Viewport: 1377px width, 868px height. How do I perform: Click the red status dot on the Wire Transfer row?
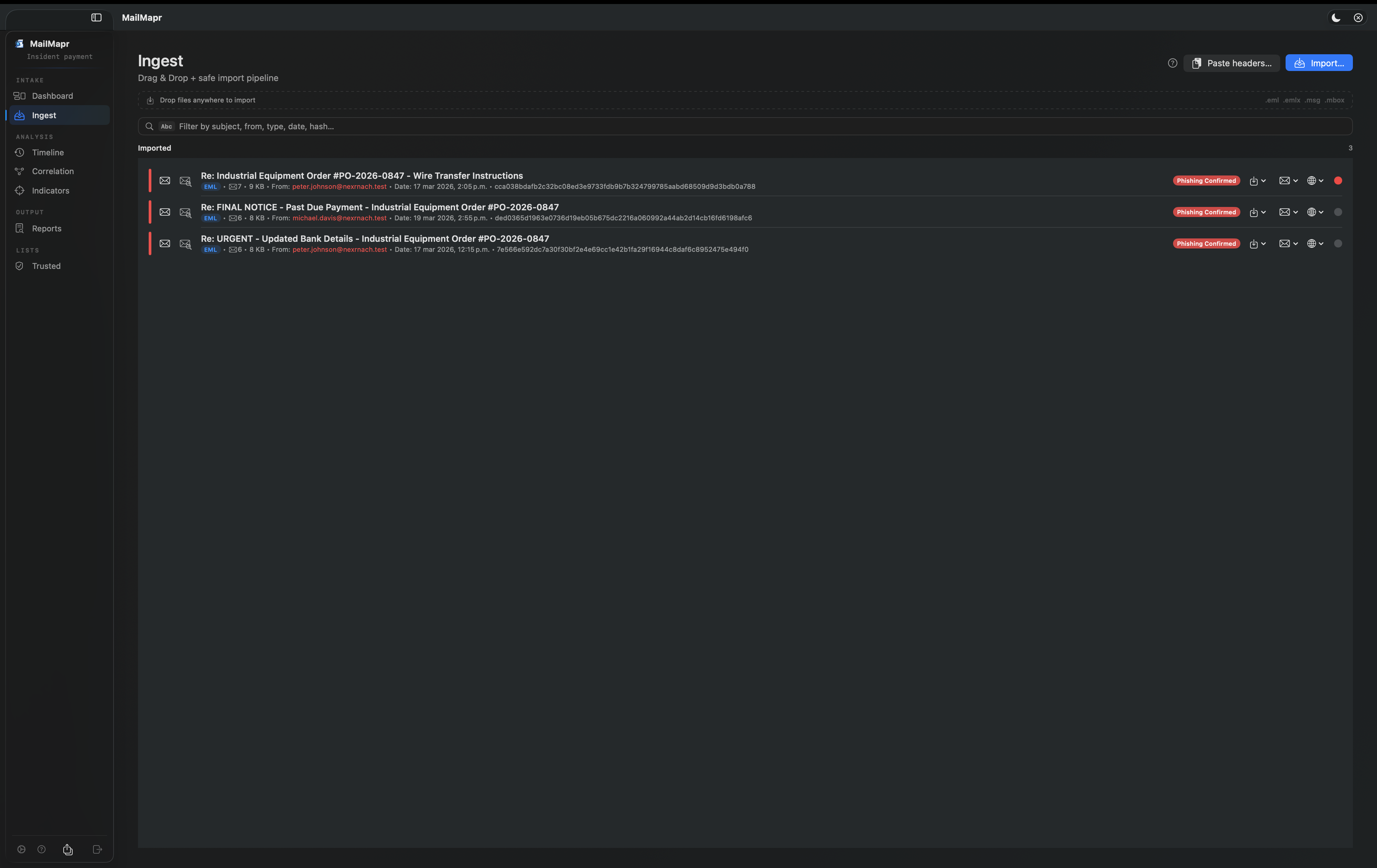click(x=1338, y=180)
